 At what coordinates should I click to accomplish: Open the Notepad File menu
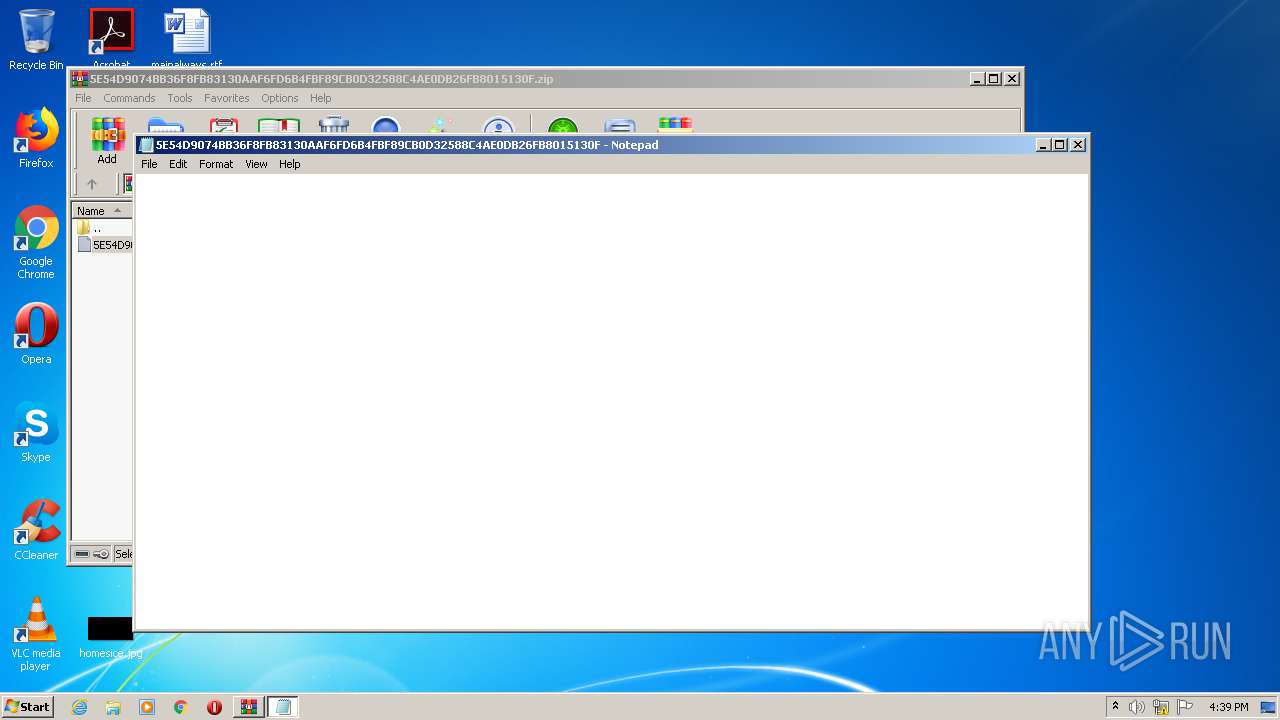149,164
